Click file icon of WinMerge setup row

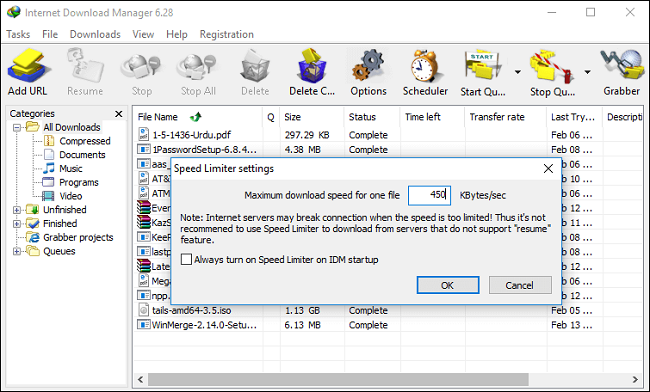(x=144, y=324)
